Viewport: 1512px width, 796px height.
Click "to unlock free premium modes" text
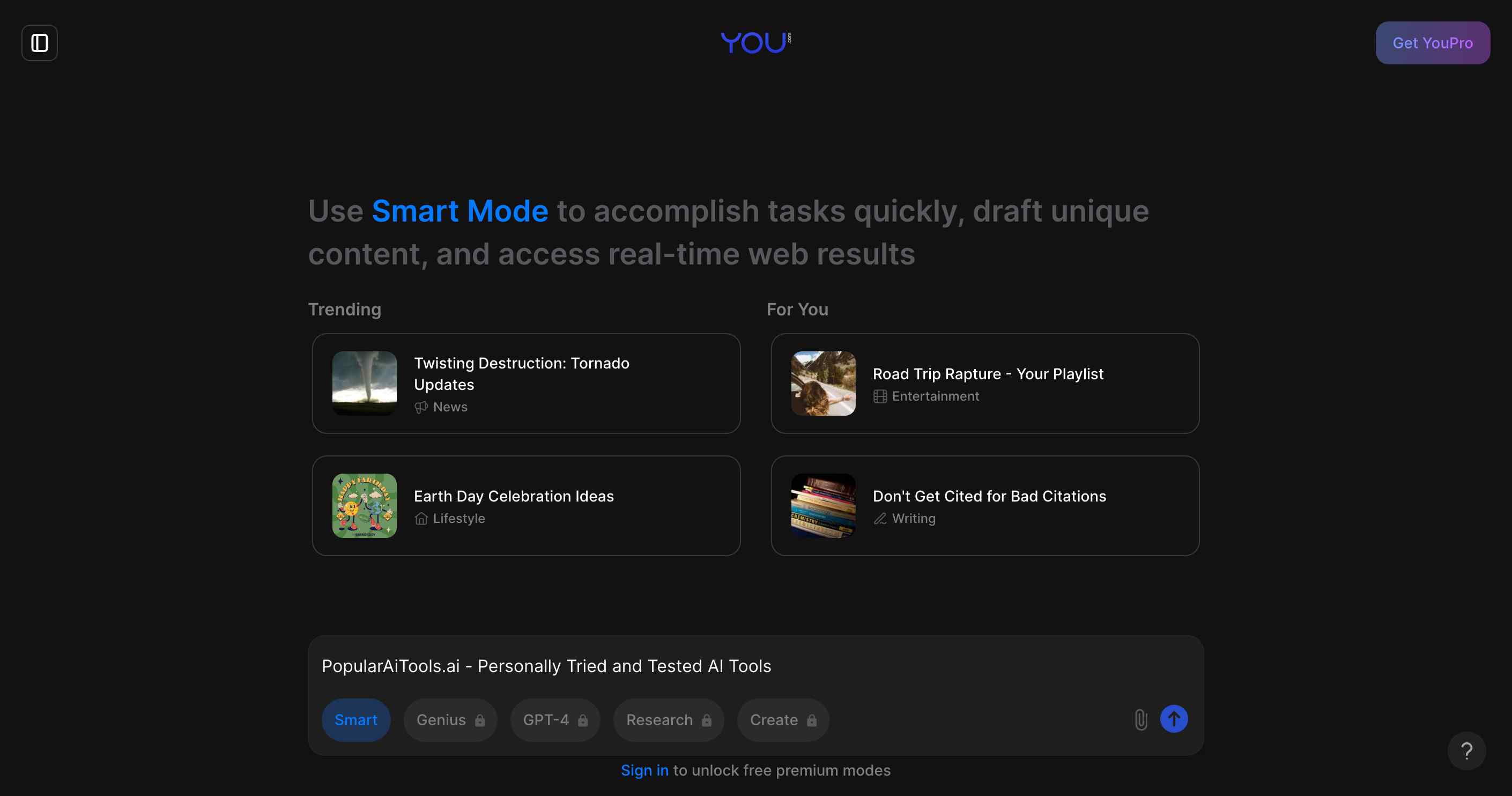coord(782,770)
